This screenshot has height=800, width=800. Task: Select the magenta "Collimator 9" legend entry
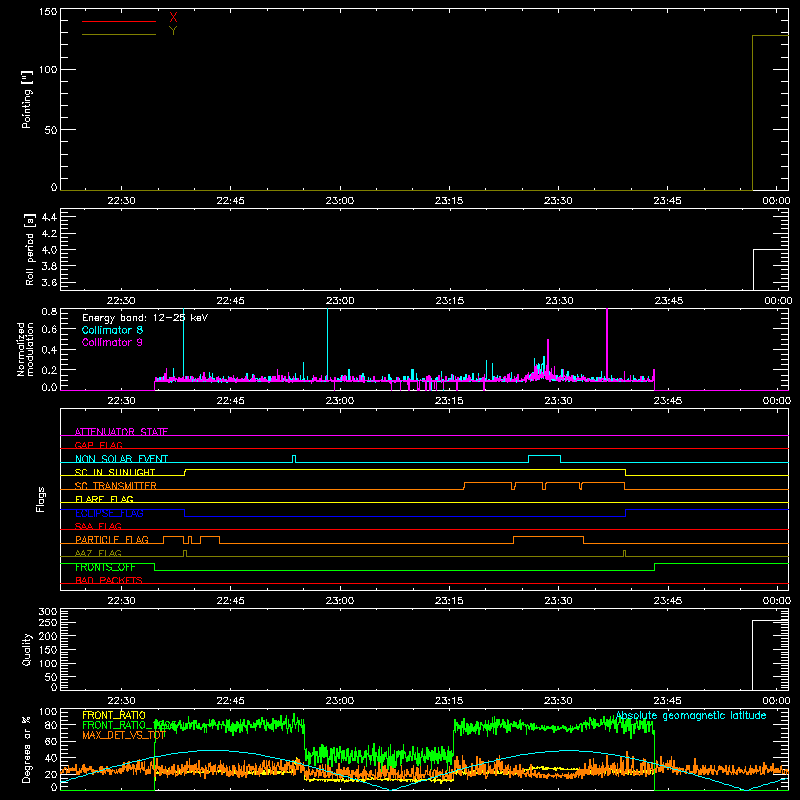coord(112,342)
